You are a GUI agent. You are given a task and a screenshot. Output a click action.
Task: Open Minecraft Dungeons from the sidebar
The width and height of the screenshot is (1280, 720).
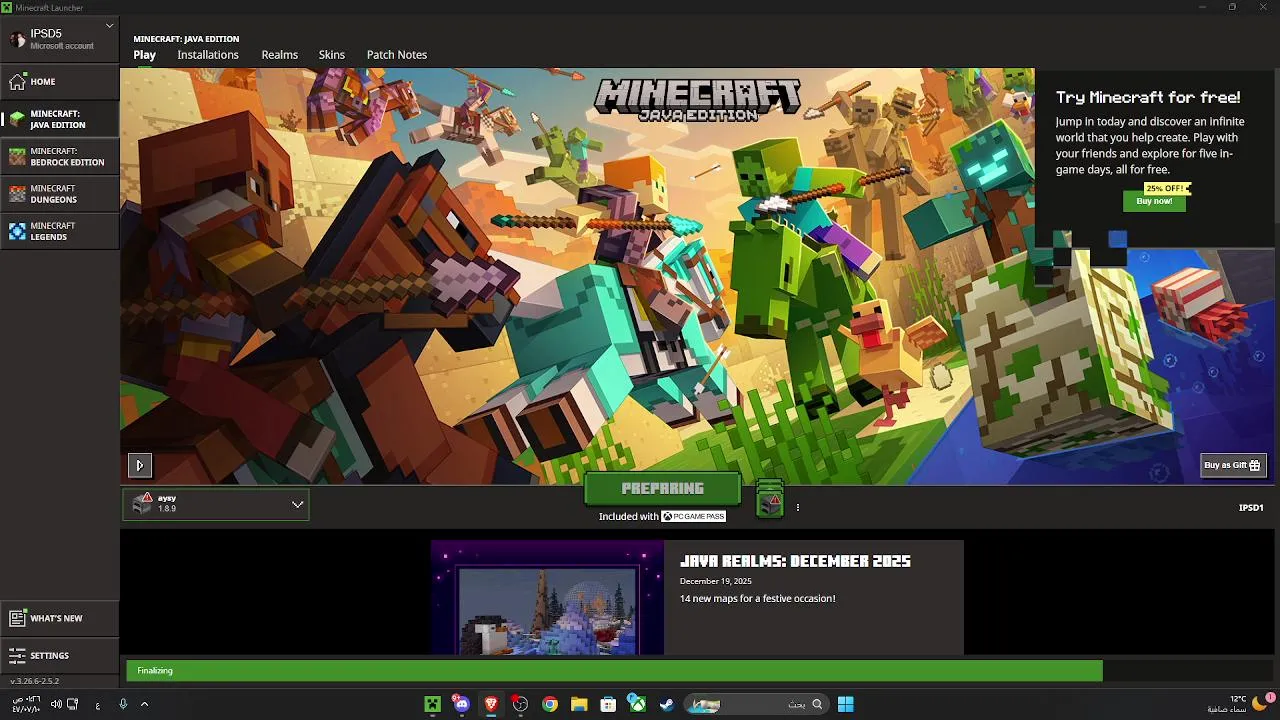pyautogui.click(x=60, y=194)
